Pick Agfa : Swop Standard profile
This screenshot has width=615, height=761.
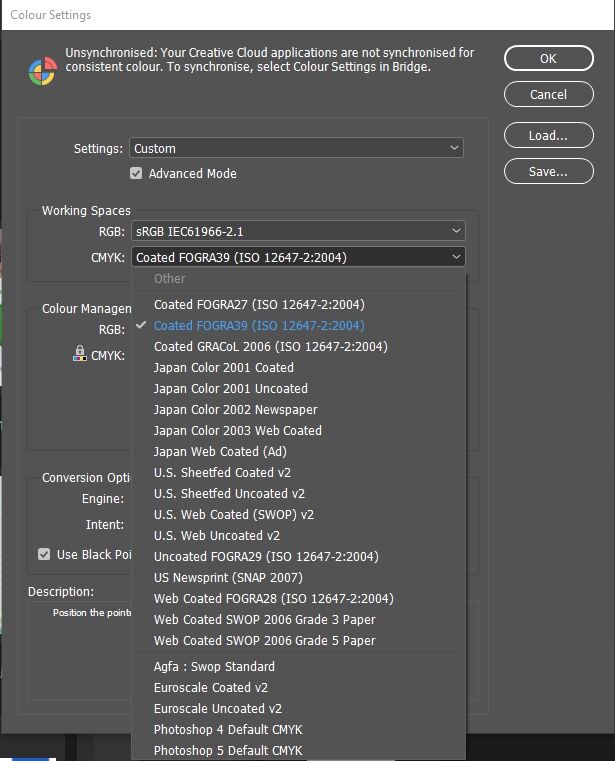tap(214, 667)
